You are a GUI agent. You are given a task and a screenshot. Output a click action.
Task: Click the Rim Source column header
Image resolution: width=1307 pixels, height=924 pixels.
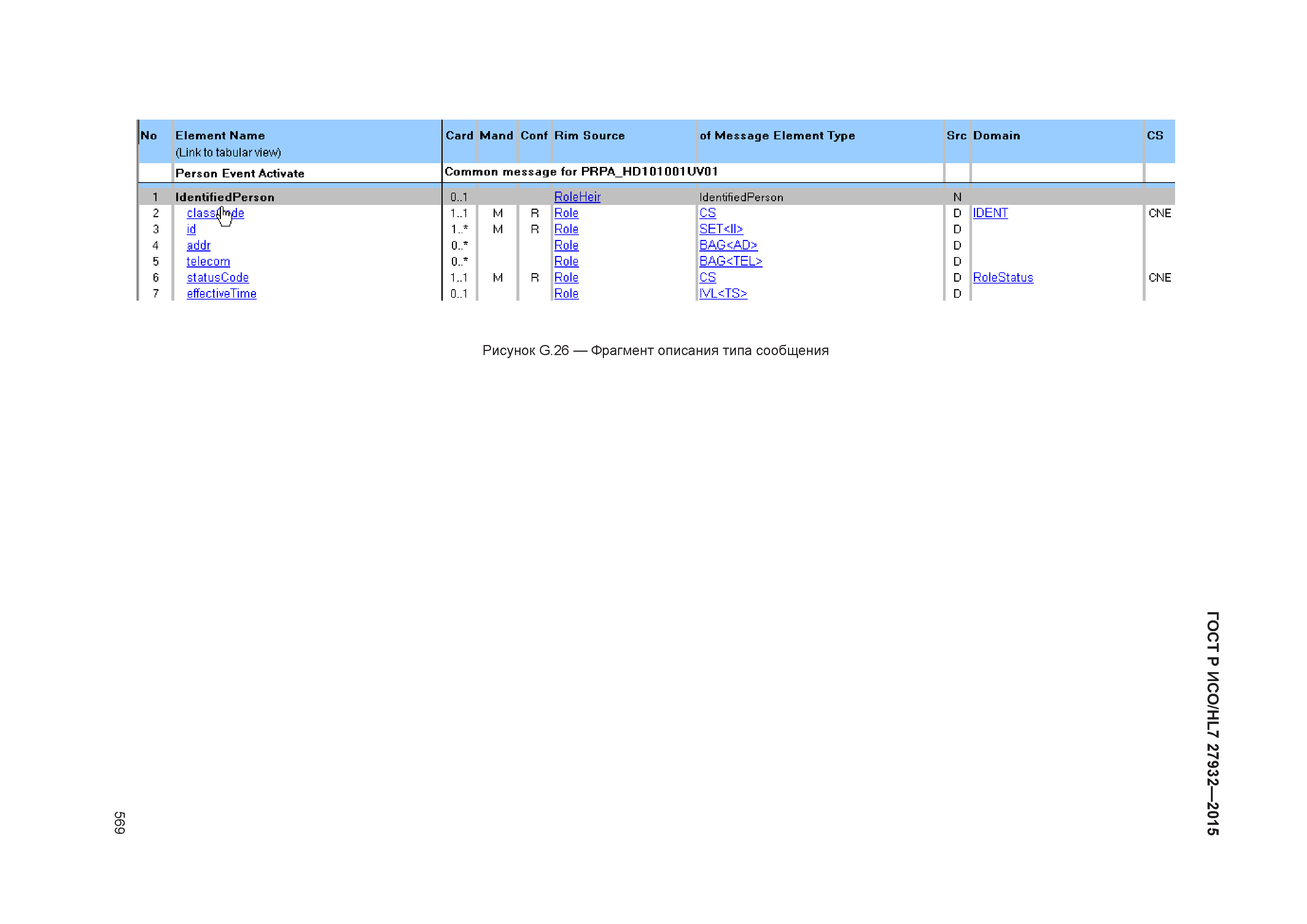pos(590,136)
